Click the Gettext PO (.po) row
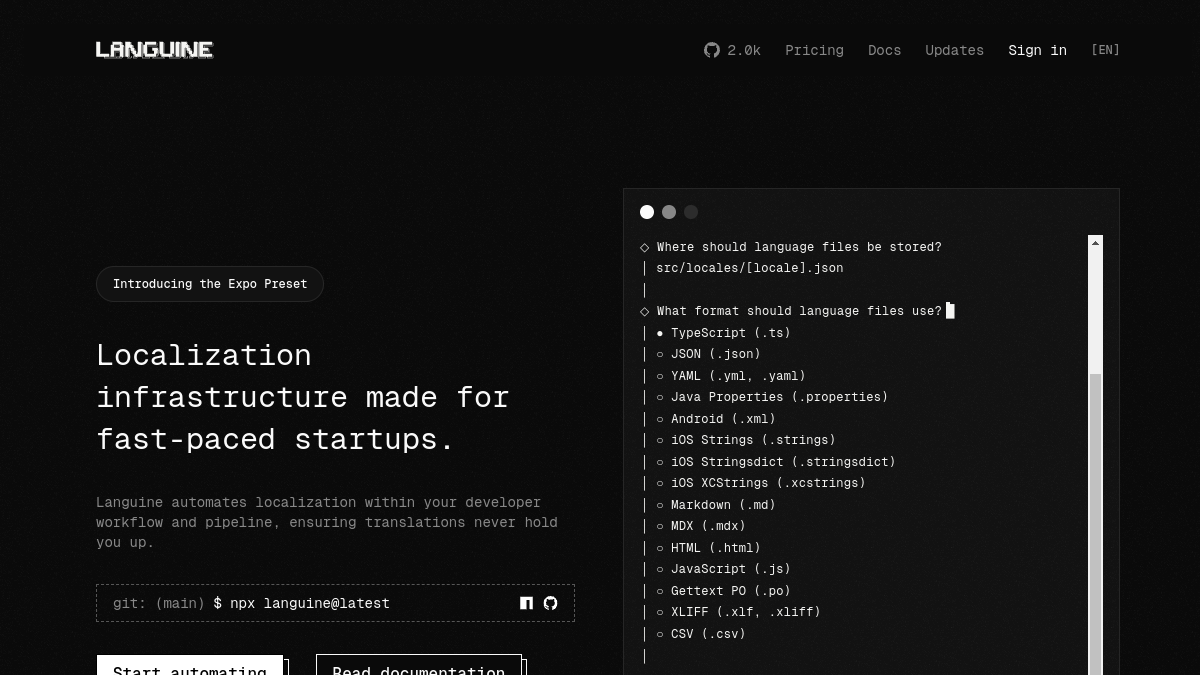Viewport: 1200px width, 675px height. tap(723, 591)
